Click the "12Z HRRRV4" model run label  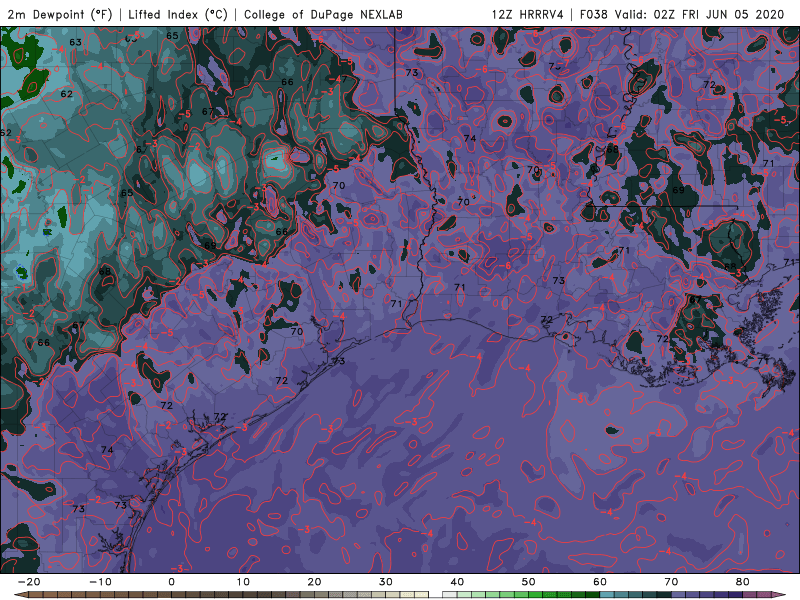(527, 15)
